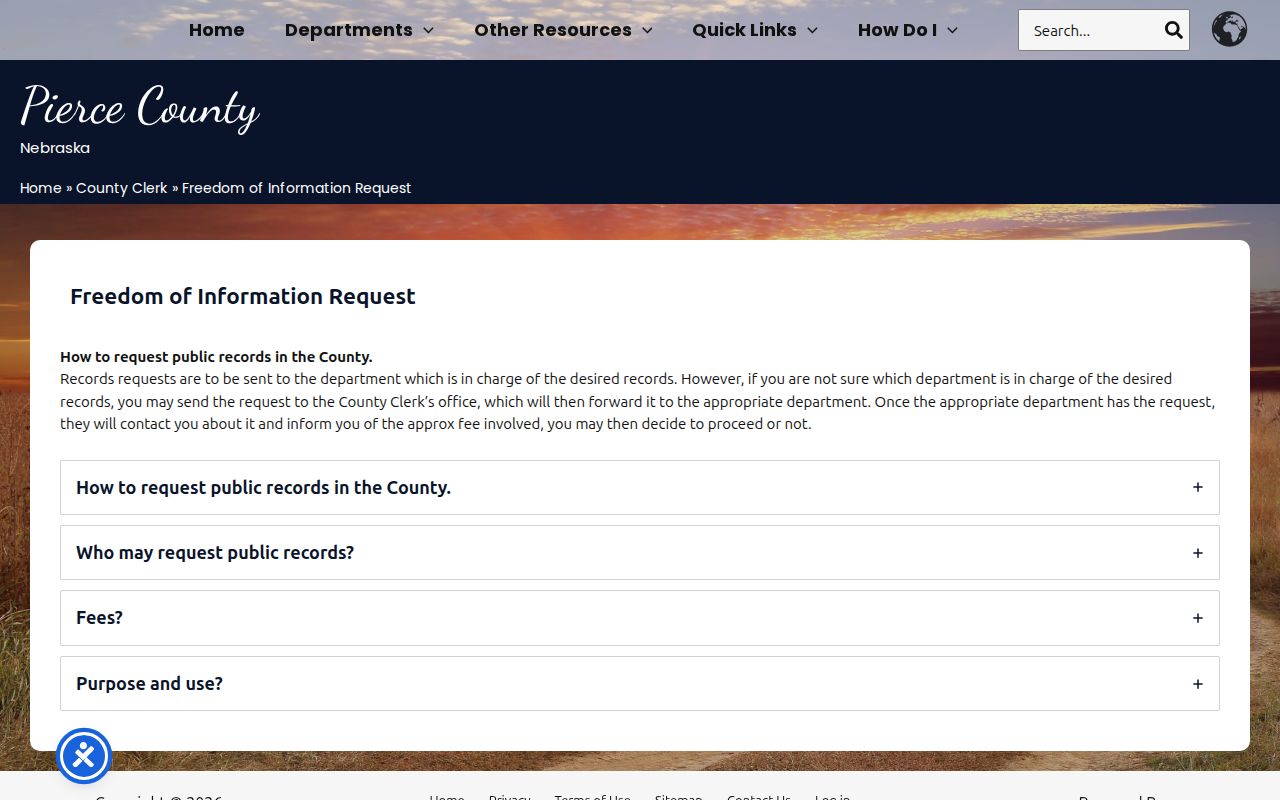Click the Search text field
The width and height of the screenshot is (1280, 800).
click(x=1091, y=30)
